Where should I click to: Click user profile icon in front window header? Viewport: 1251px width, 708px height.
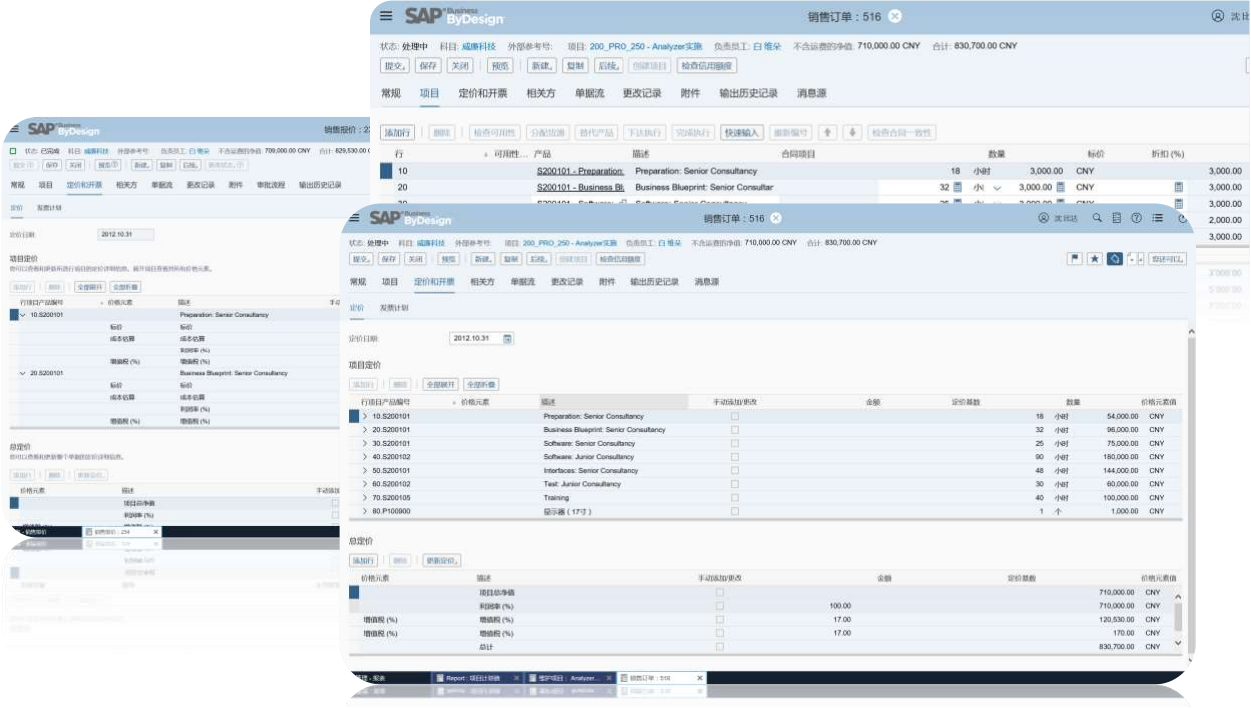1044,217
